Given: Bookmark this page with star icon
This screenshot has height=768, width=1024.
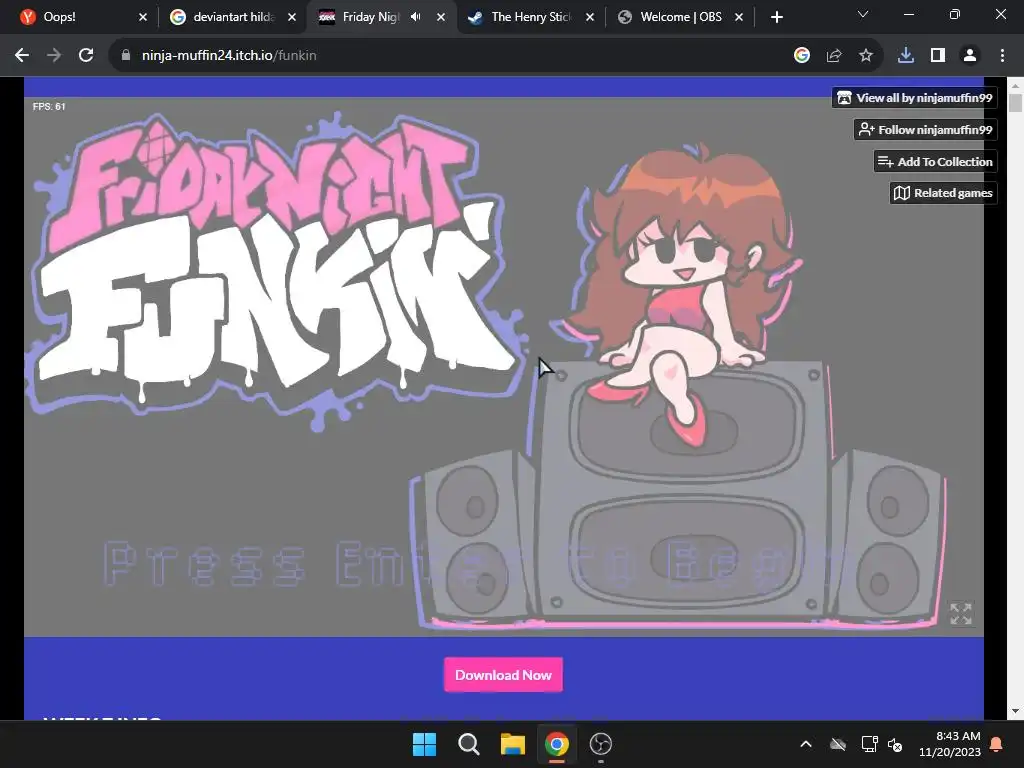Looking at the screenshot, I should tap(866, 56).
